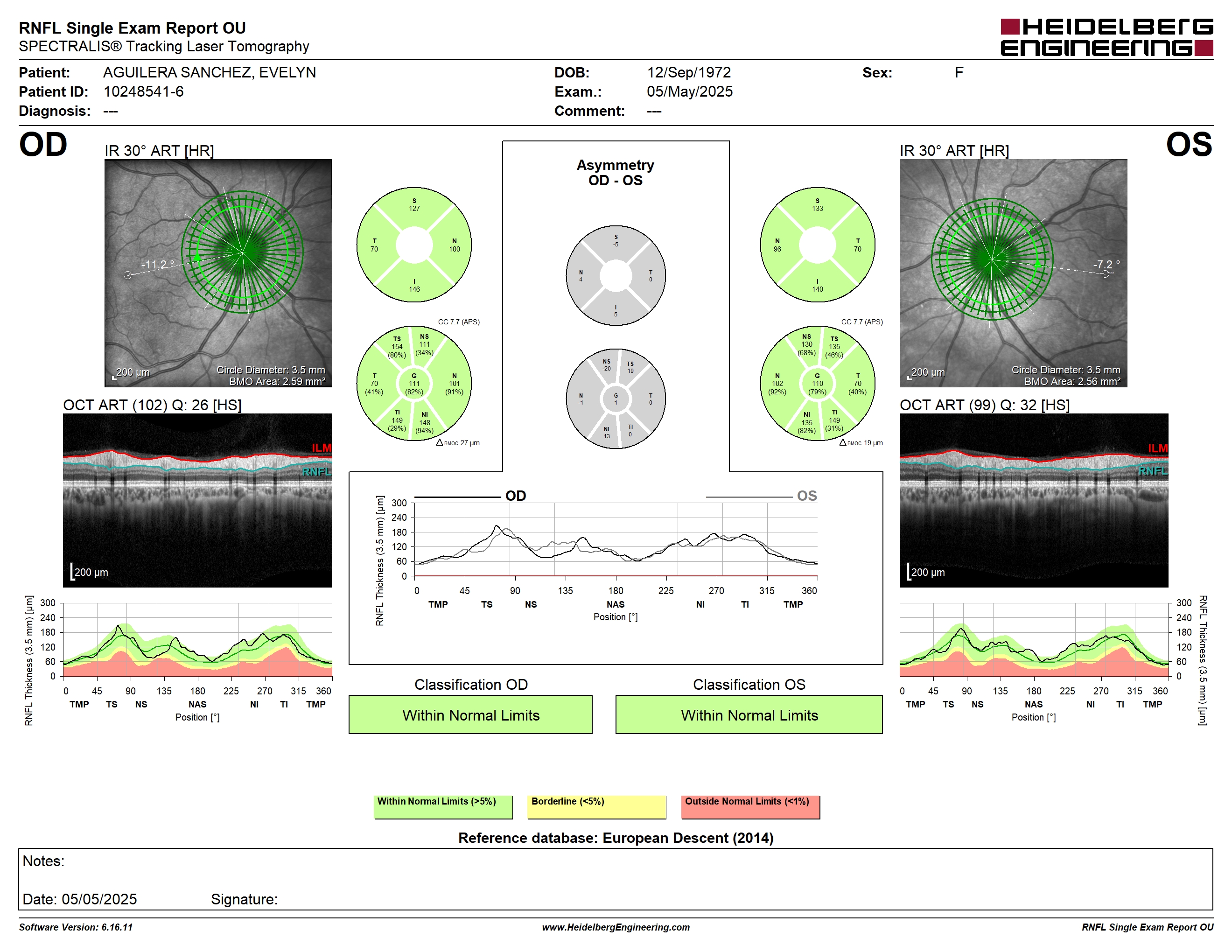
Task: Click asymmetry chart TS value 19
Action: [x=630, y=371]
